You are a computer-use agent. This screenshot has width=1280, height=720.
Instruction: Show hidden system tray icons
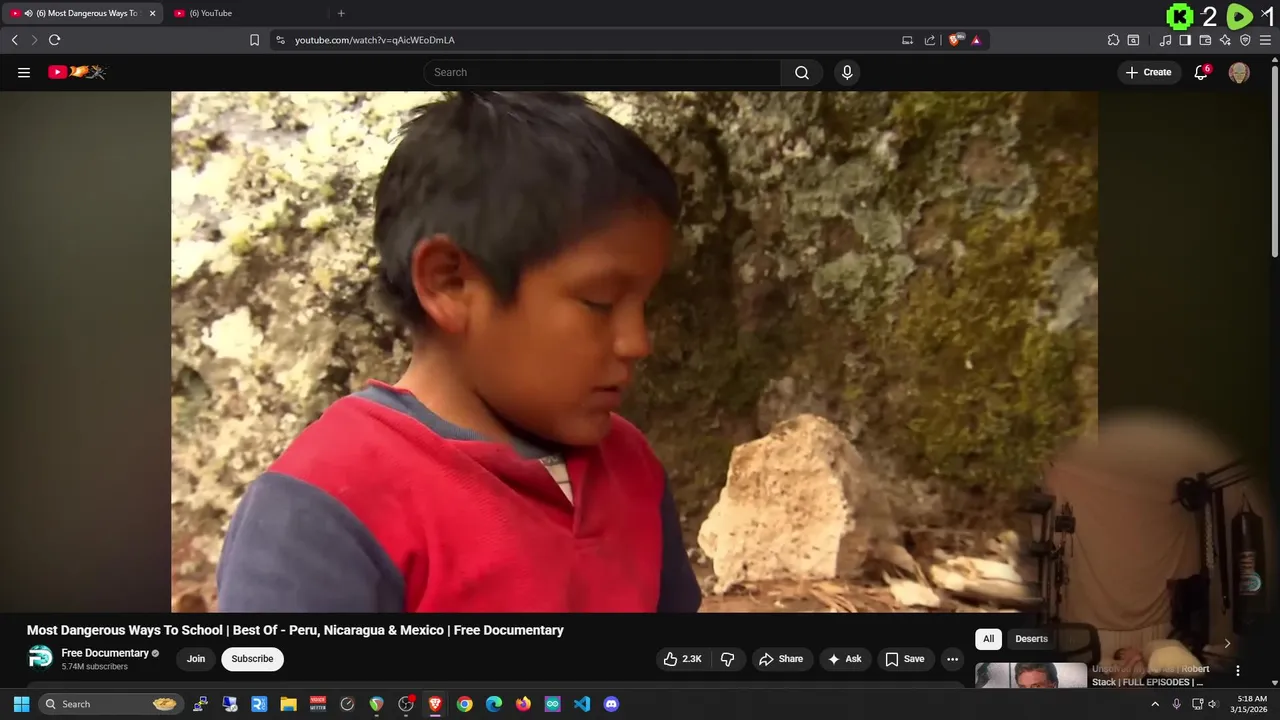click(1156, 704)
